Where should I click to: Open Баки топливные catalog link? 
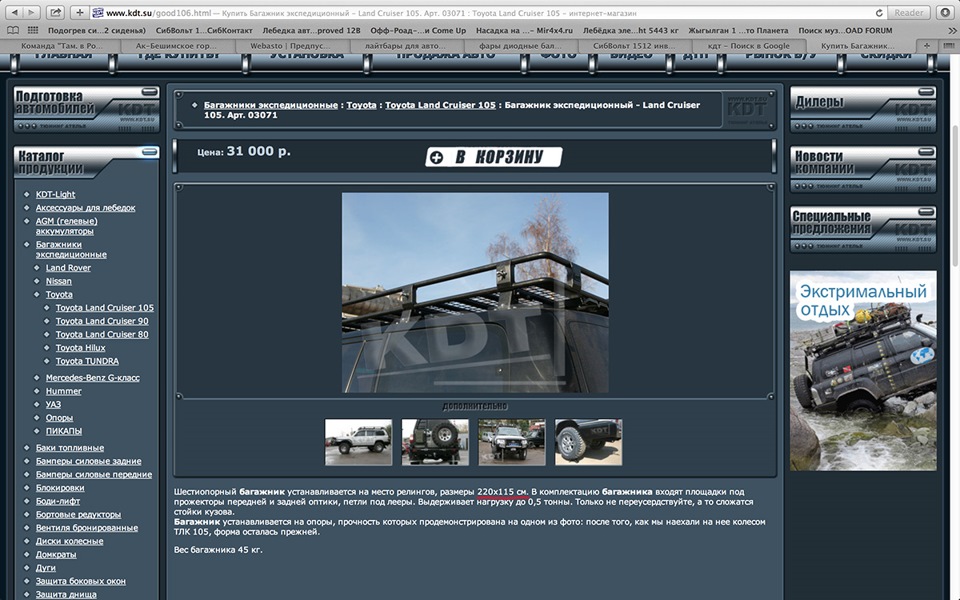(70, 448)
